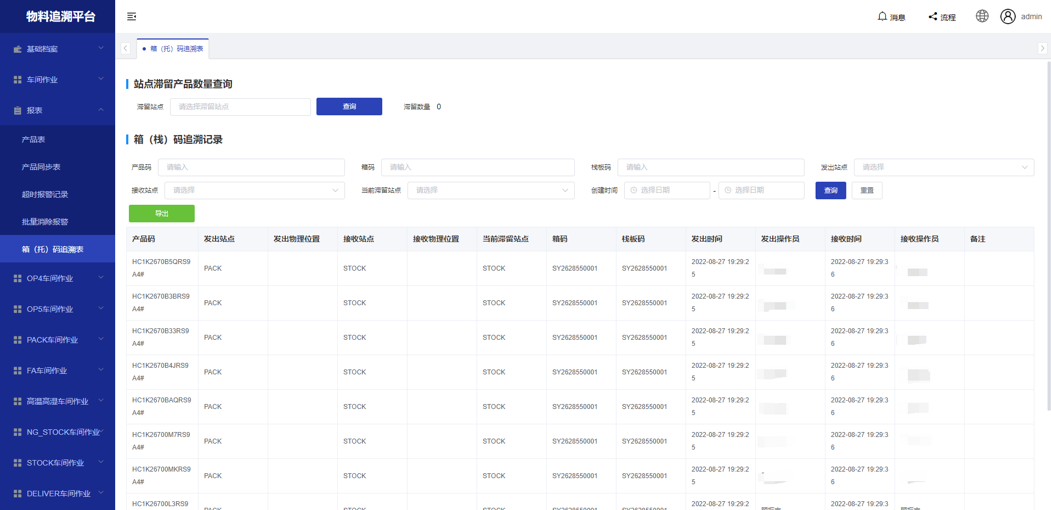Click the 报表 clipboard icon
1051x510 pixels.
[17, 111]
